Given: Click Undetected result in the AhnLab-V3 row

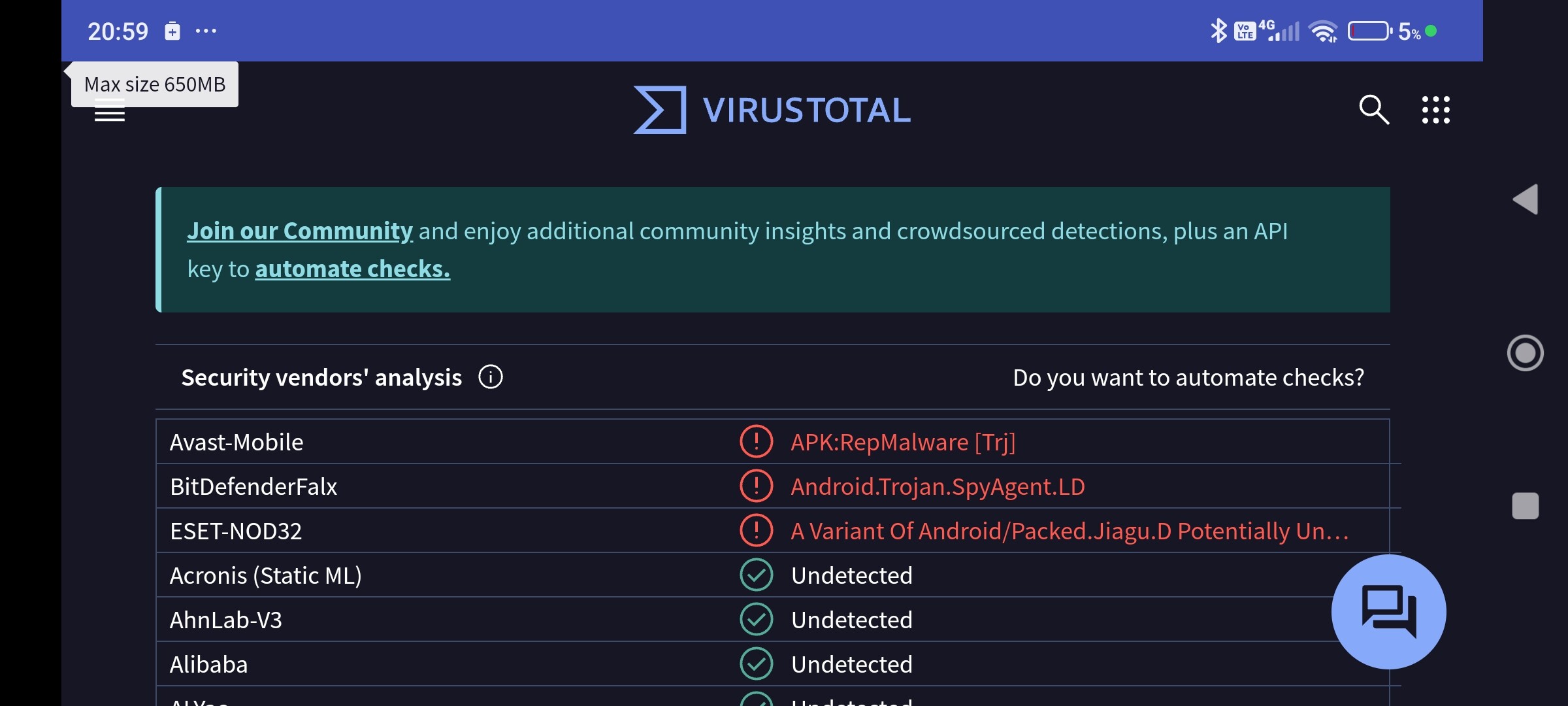Looking at the screenshot, I should pos(852,620).
